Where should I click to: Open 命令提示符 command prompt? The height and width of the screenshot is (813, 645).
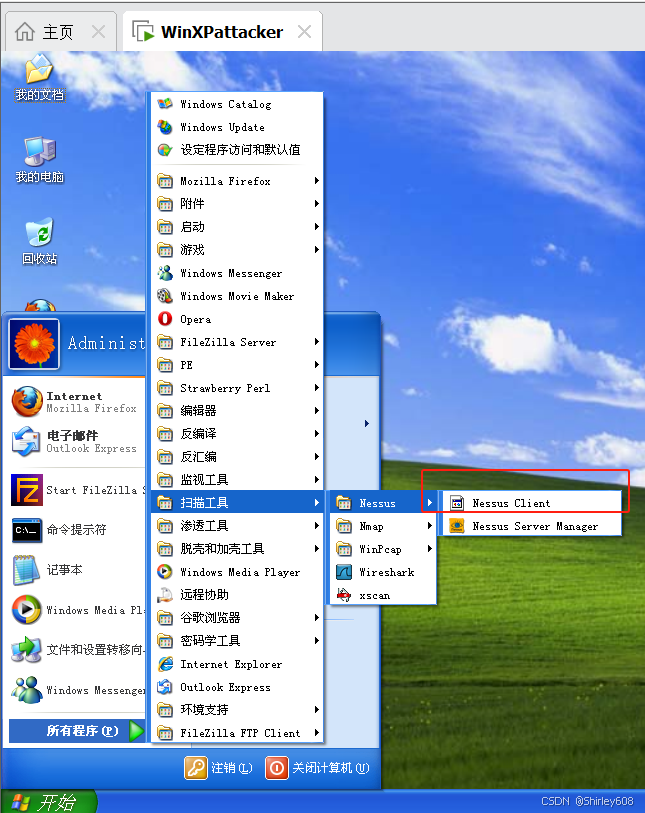pos(77,530)
